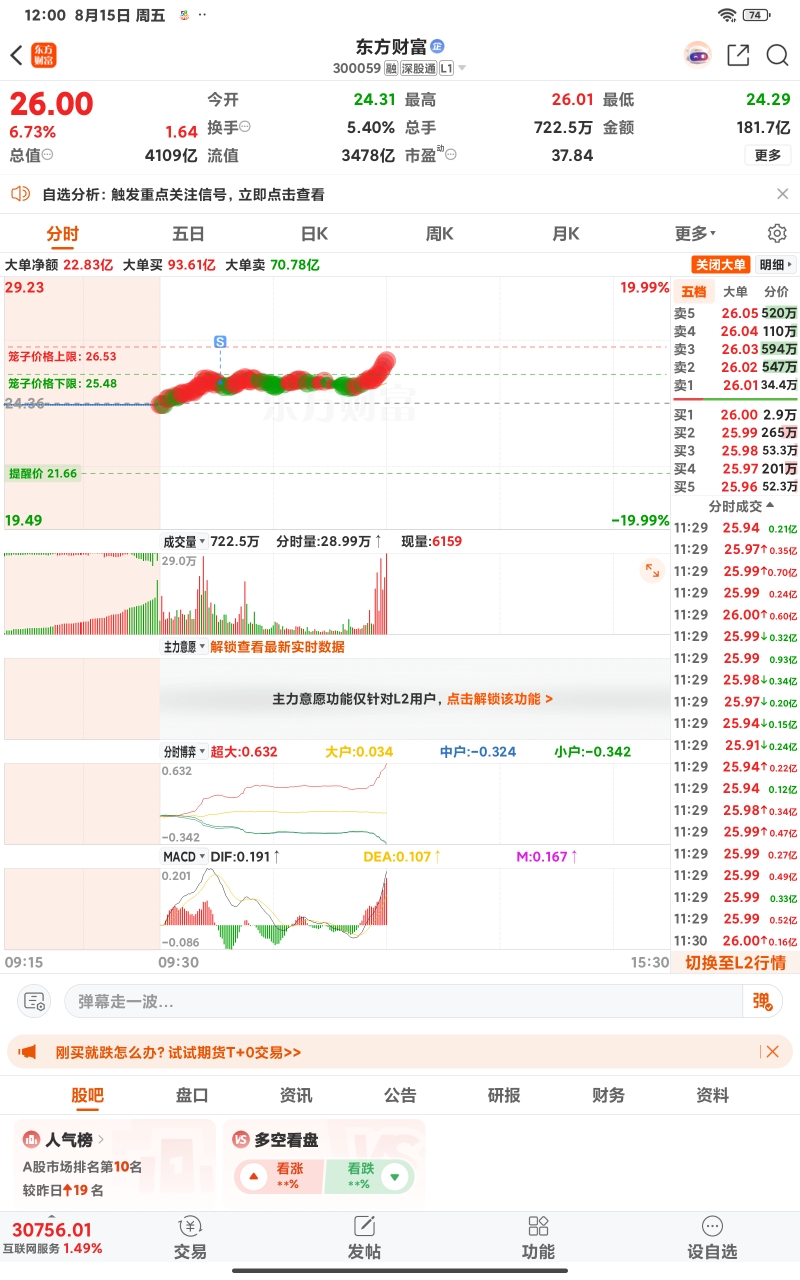Open 交易 in bottom bar
Viewport: 800px width, 1280px height.
(x=190, y=1238)
